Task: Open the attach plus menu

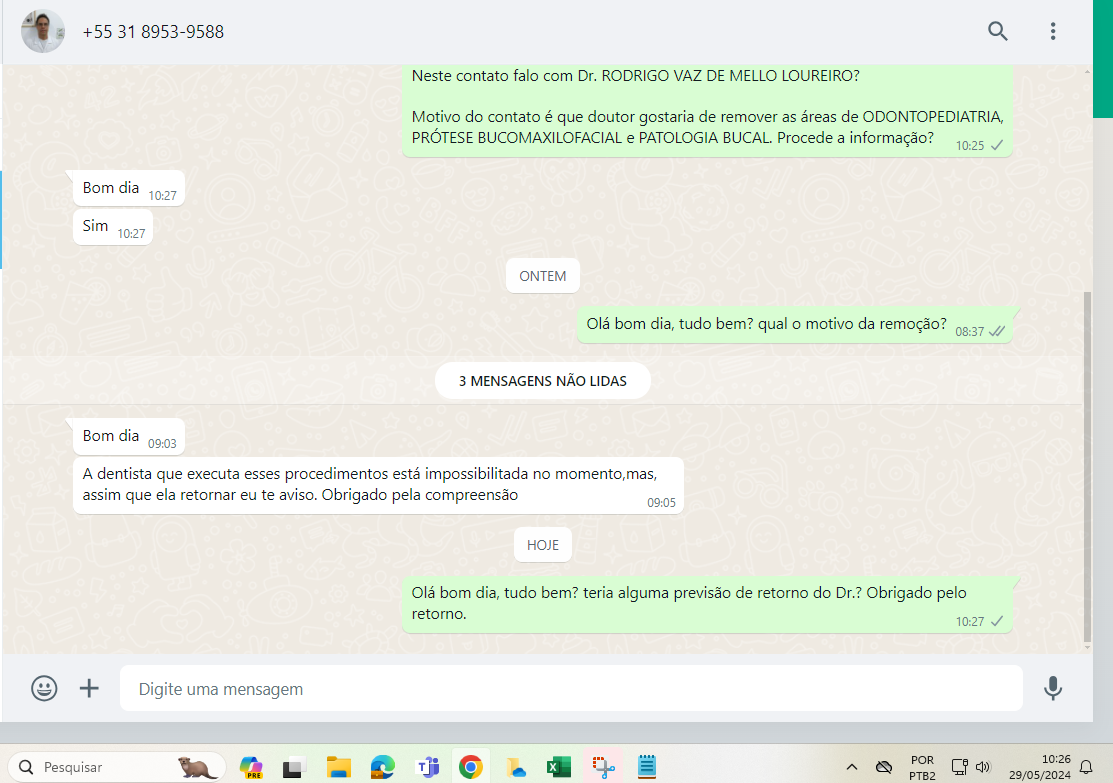Action: click(89, 688)
